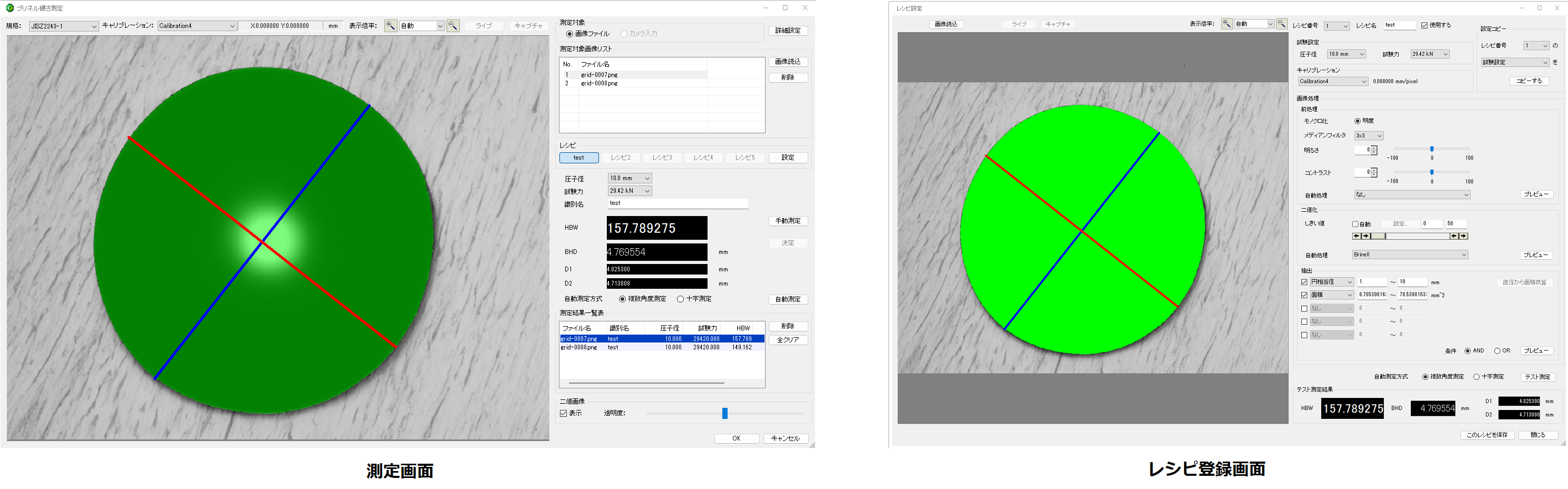Click the 手動測定 button
The image size is (1568, 489).
pos(788,221)
